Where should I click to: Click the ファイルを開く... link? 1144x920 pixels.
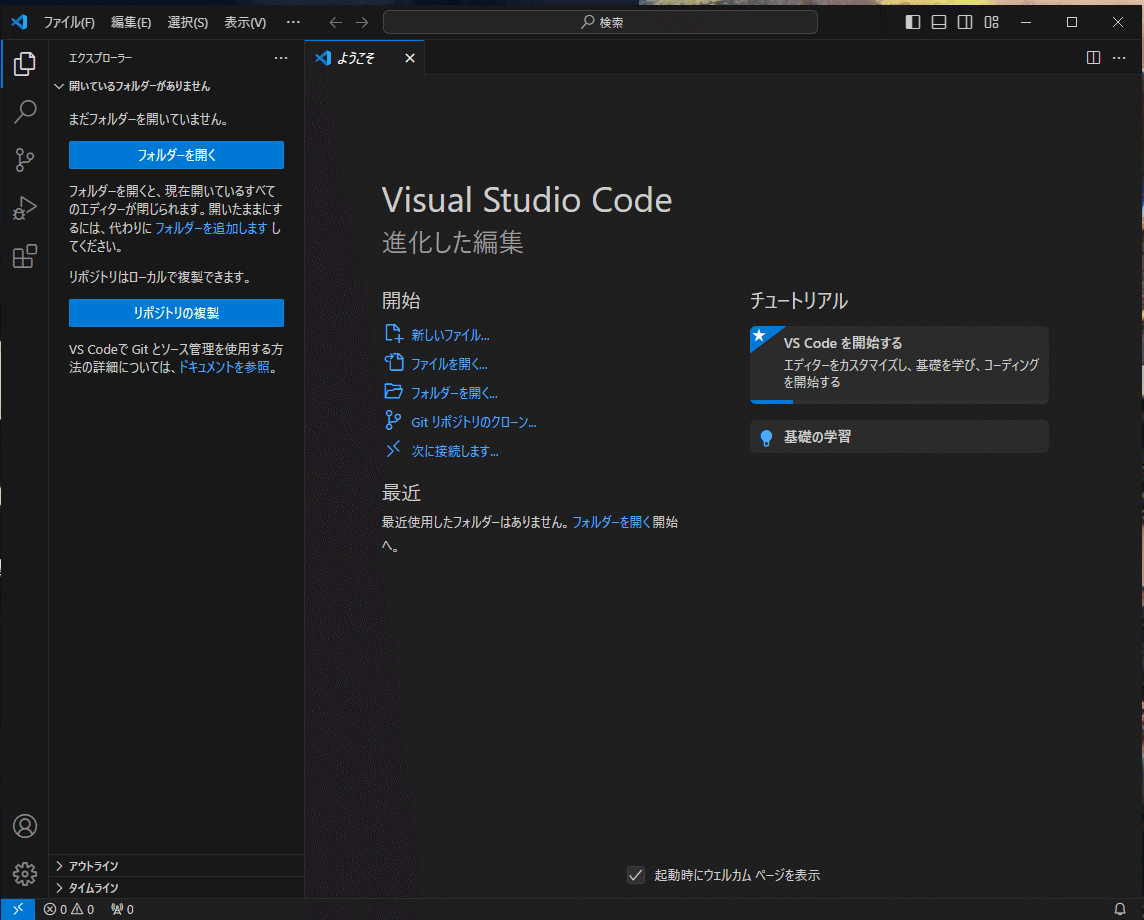click(449, 364)
